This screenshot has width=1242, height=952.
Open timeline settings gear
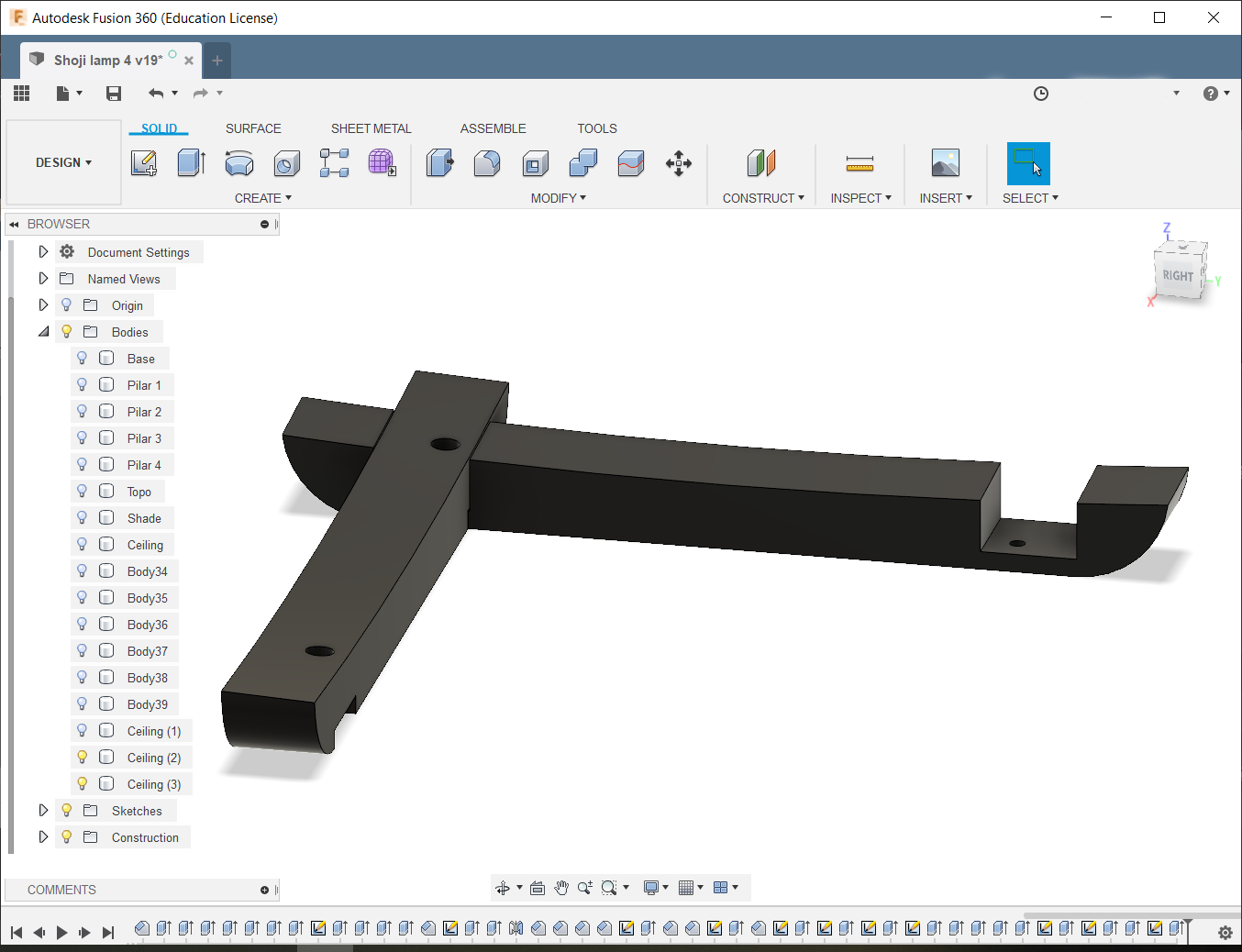tap(1225, 932)
